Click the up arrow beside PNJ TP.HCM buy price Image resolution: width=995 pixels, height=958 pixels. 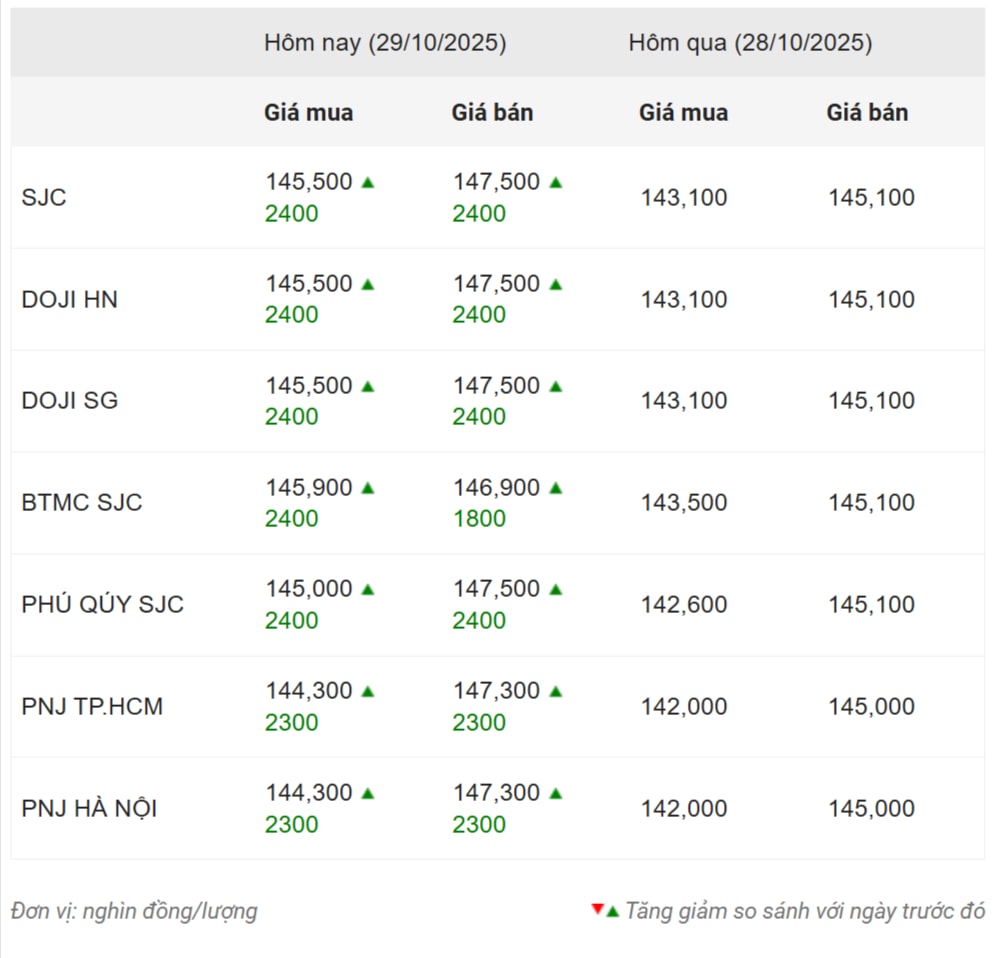point(366,690)
